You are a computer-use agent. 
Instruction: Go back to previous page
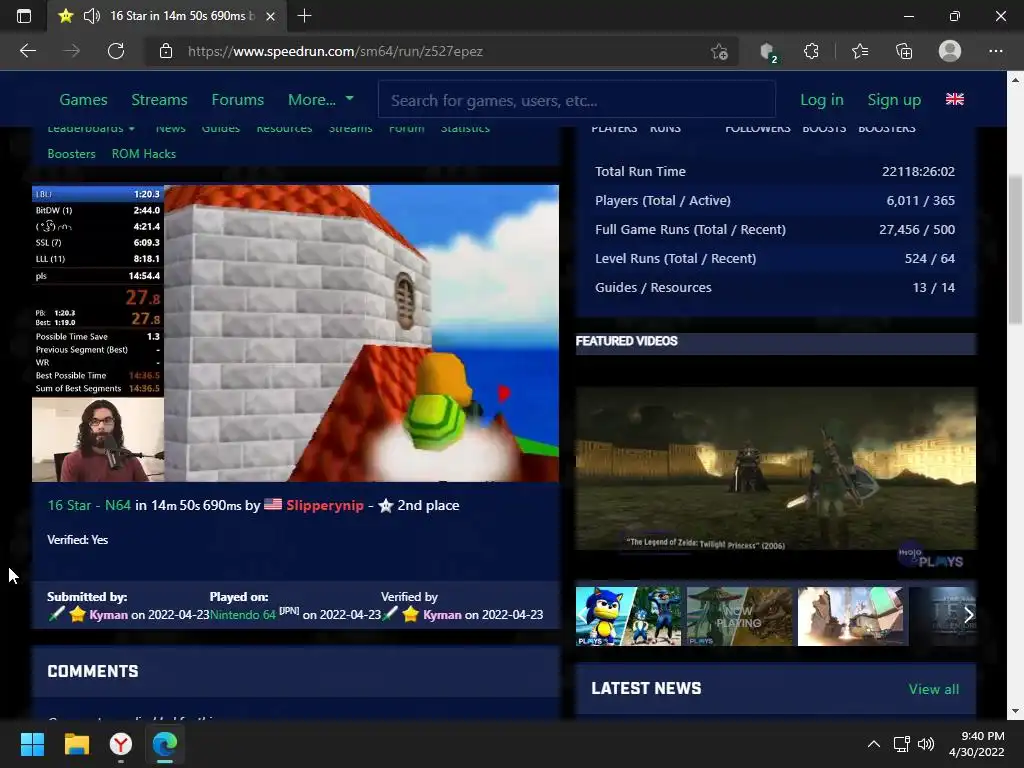pos(27,51)
